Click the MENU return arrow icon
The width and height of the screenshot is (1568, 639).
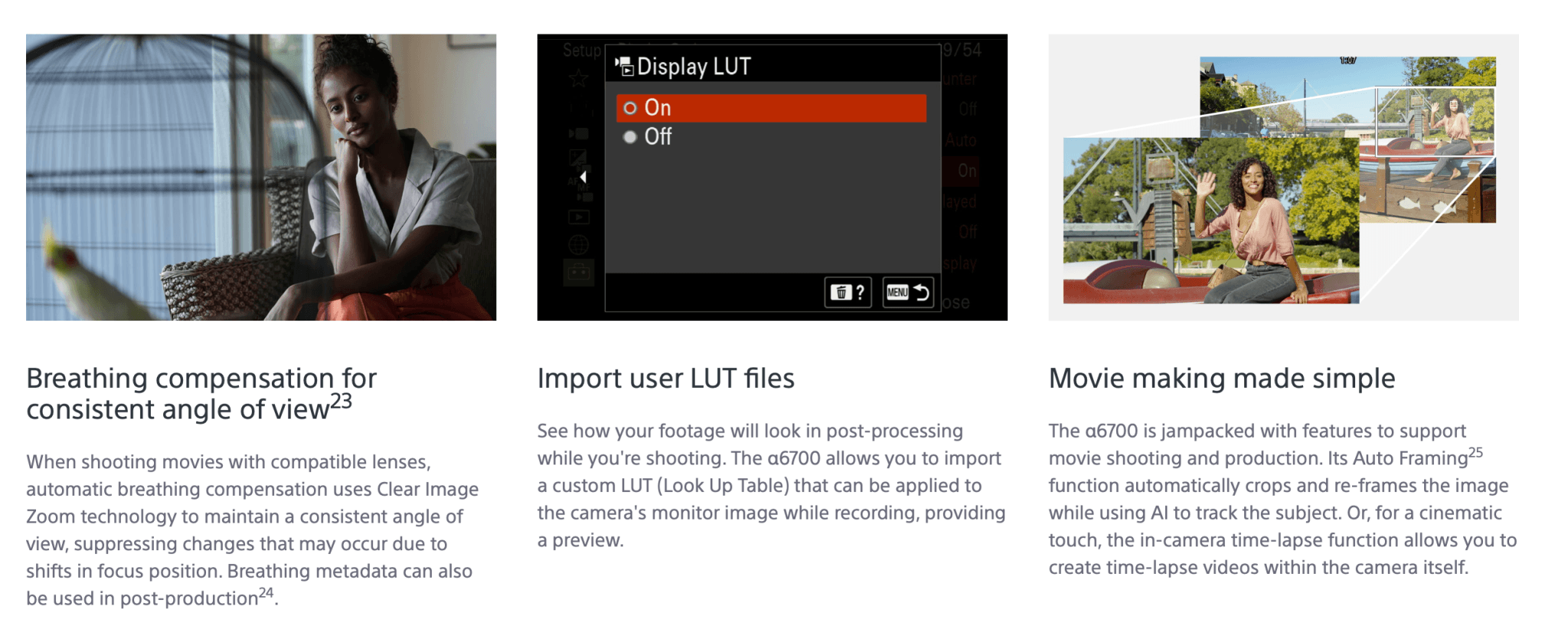pos(908,292)
